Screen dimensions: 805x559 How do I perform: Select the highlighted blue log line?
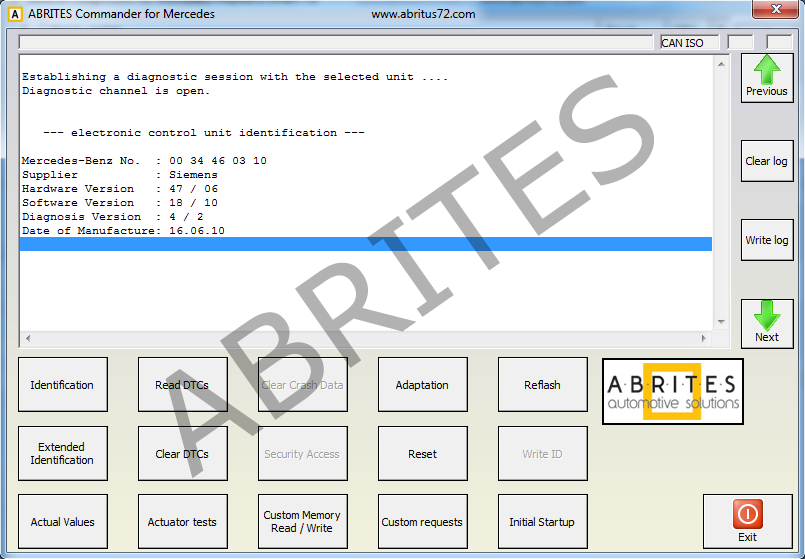coord(366,244)
